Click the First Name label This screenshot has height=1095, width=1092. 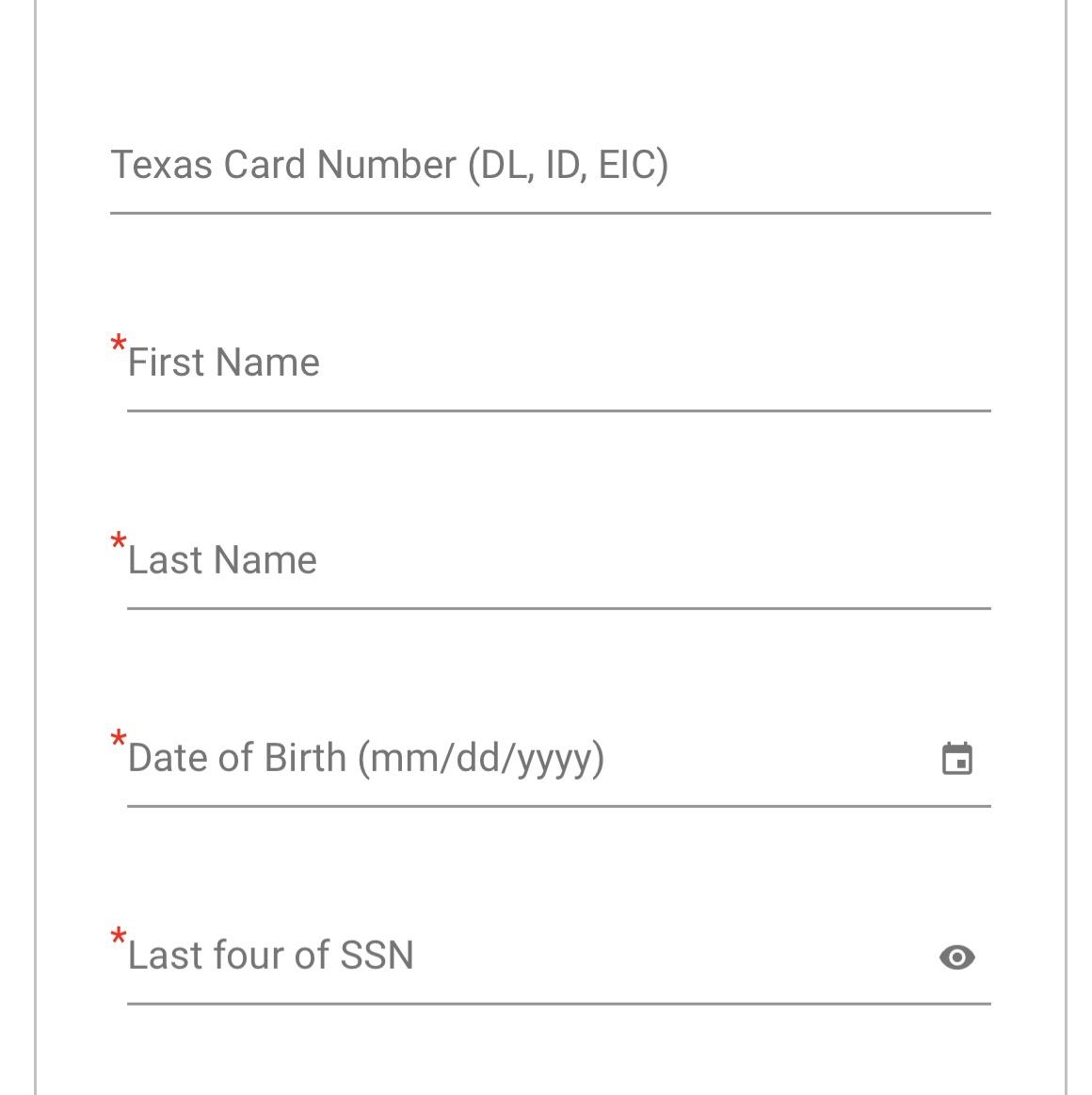223,361
